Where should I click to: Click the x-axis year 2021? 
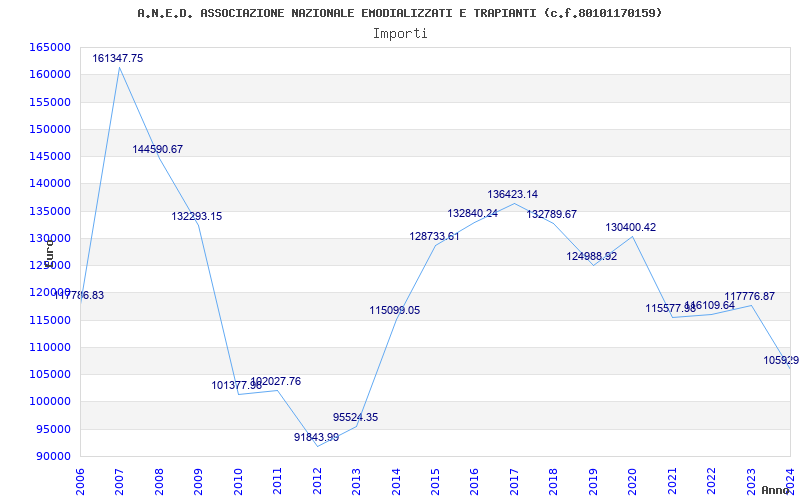click(x=672, y=481)
